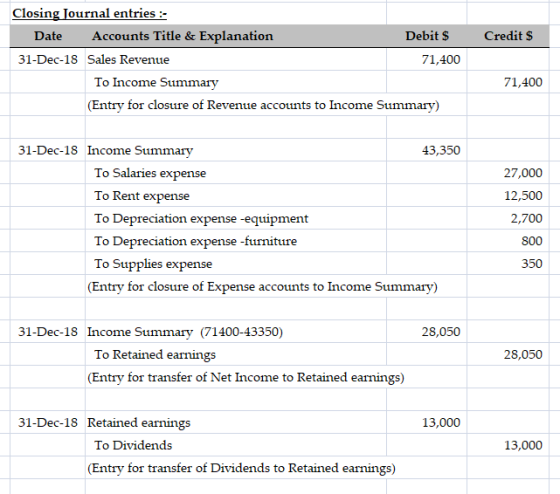Select the 'Income Summary' cell debited 43,350
Image resolution: width=560 pixels, height=494 pixels.
click(x=140, y=150)
